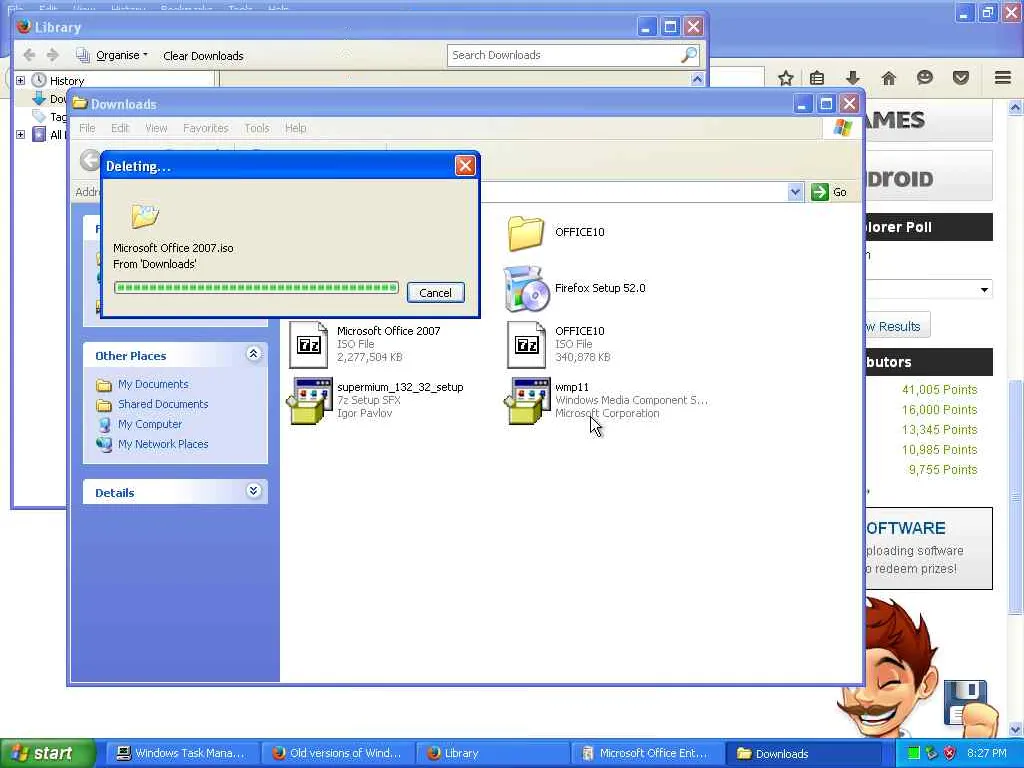Click the Firefox home icon
The image size is (1024, 768).
889,78
